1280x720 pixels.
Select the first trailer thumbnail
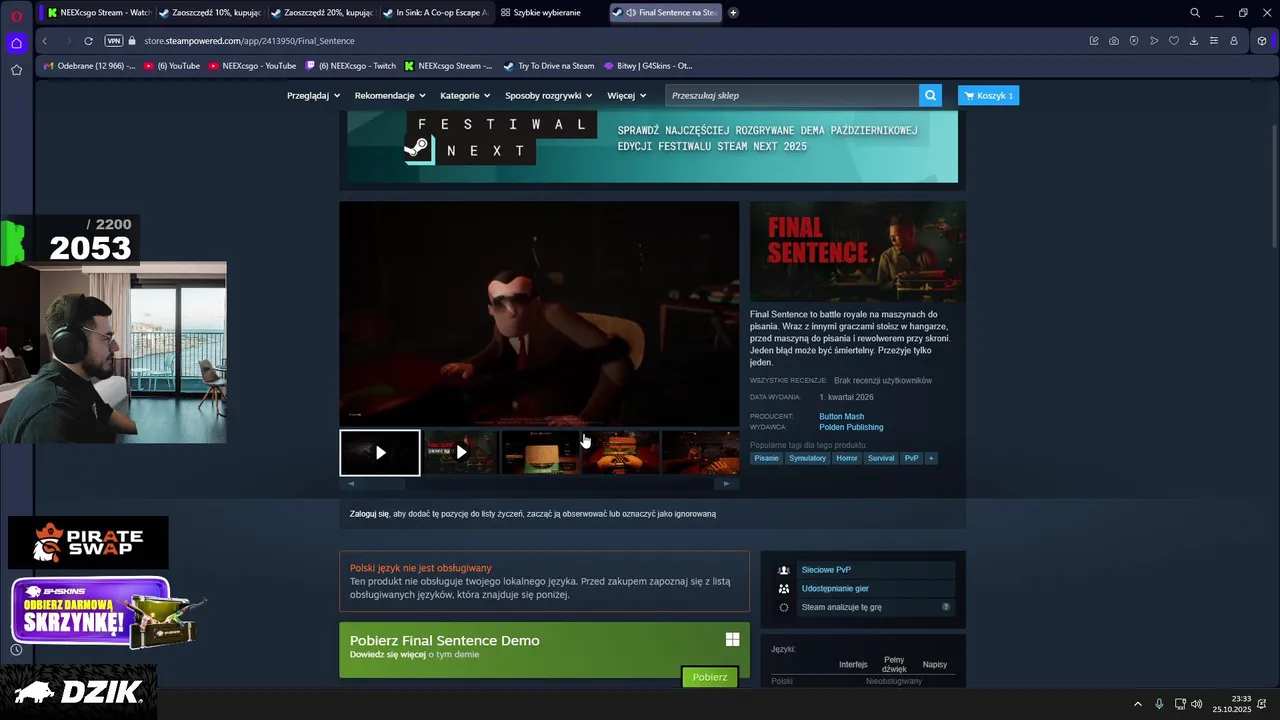[380, 453]
